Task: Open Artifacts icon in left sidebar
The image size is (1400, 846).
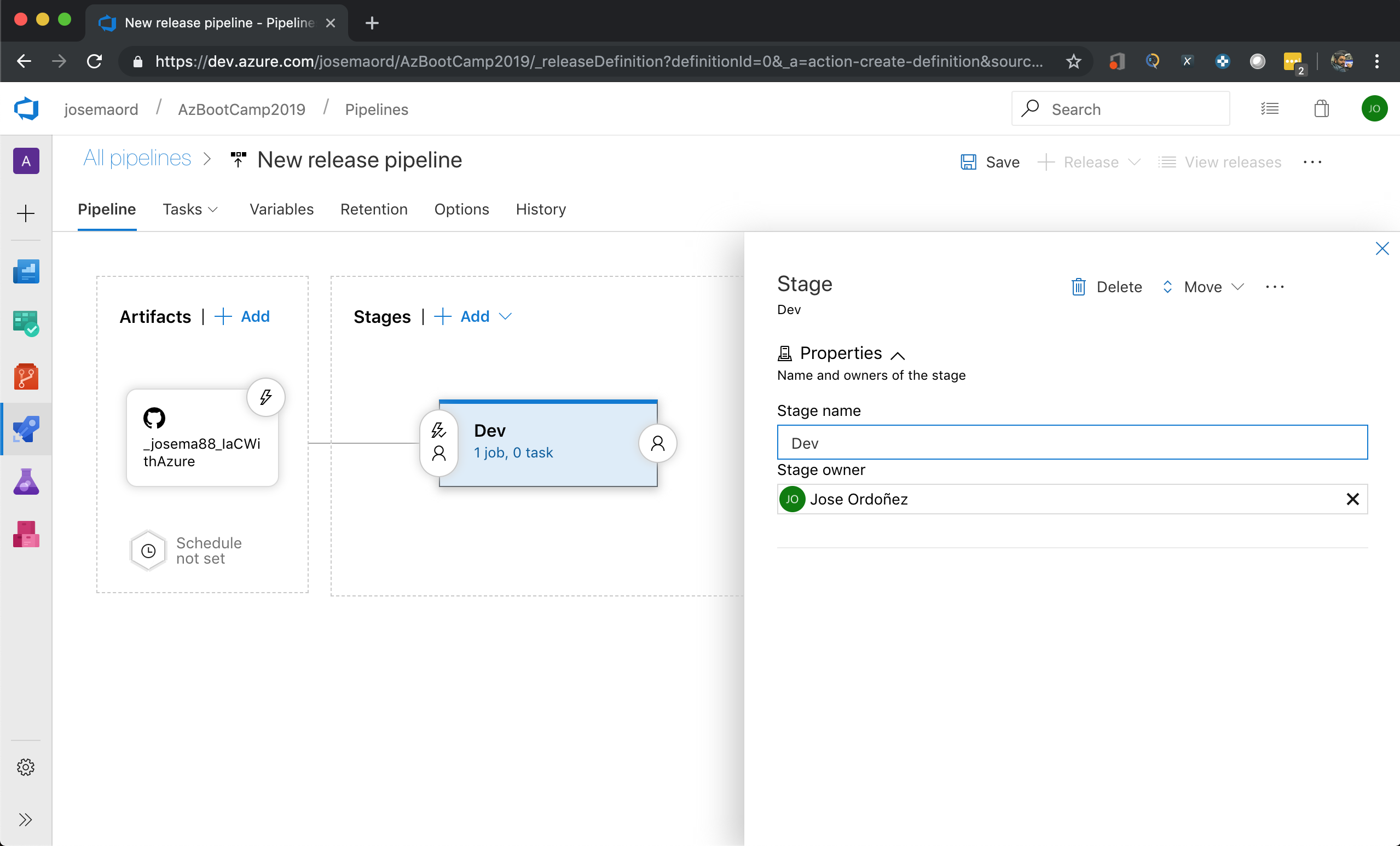Action: click(x=26, y=535)
